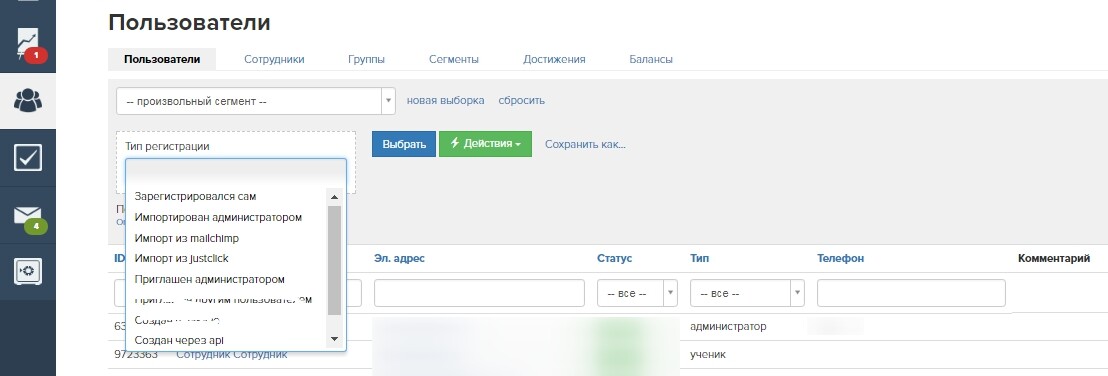Image resolution: width=1108 pixels, height=376 pixels.
Task: Choose Импорт из justclick option
Action: (182, 259)
